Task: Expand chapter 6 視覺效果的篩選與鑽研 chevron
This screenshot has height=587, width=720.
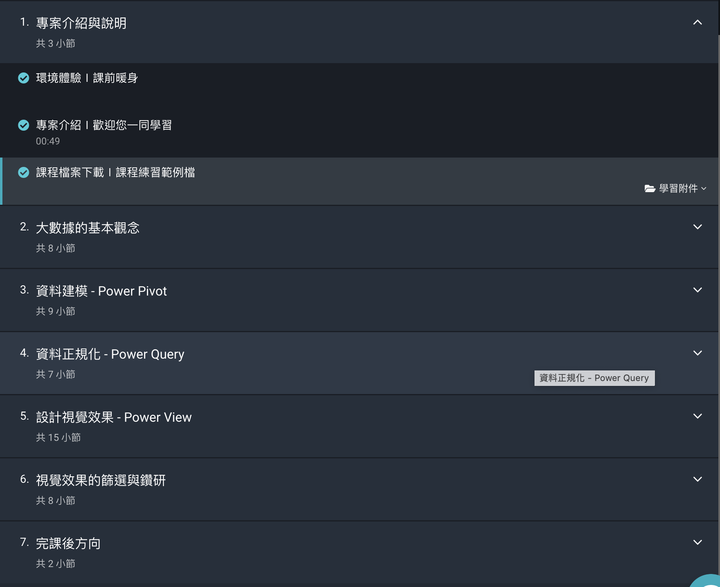Action: click(697, 479)
